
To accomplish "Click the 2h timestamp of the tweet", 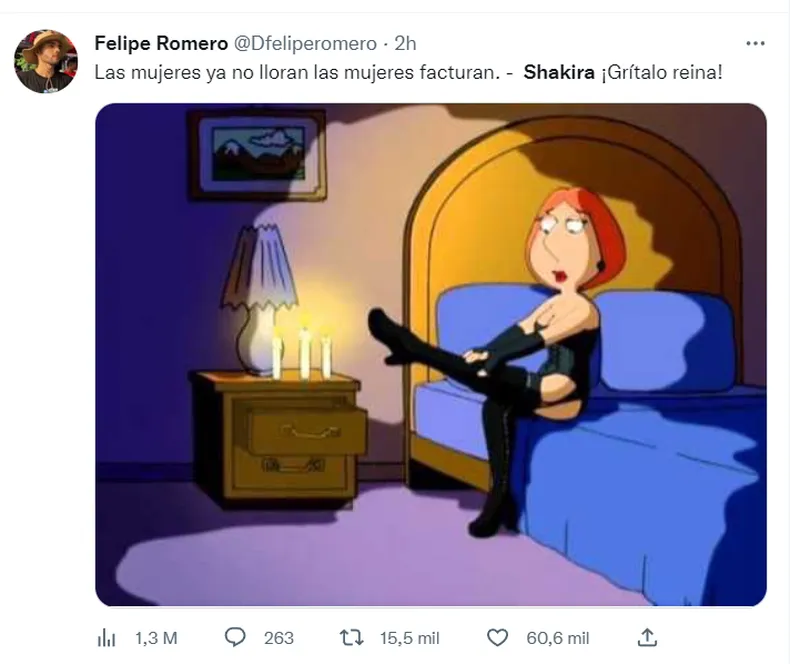I will coord(406,43).
